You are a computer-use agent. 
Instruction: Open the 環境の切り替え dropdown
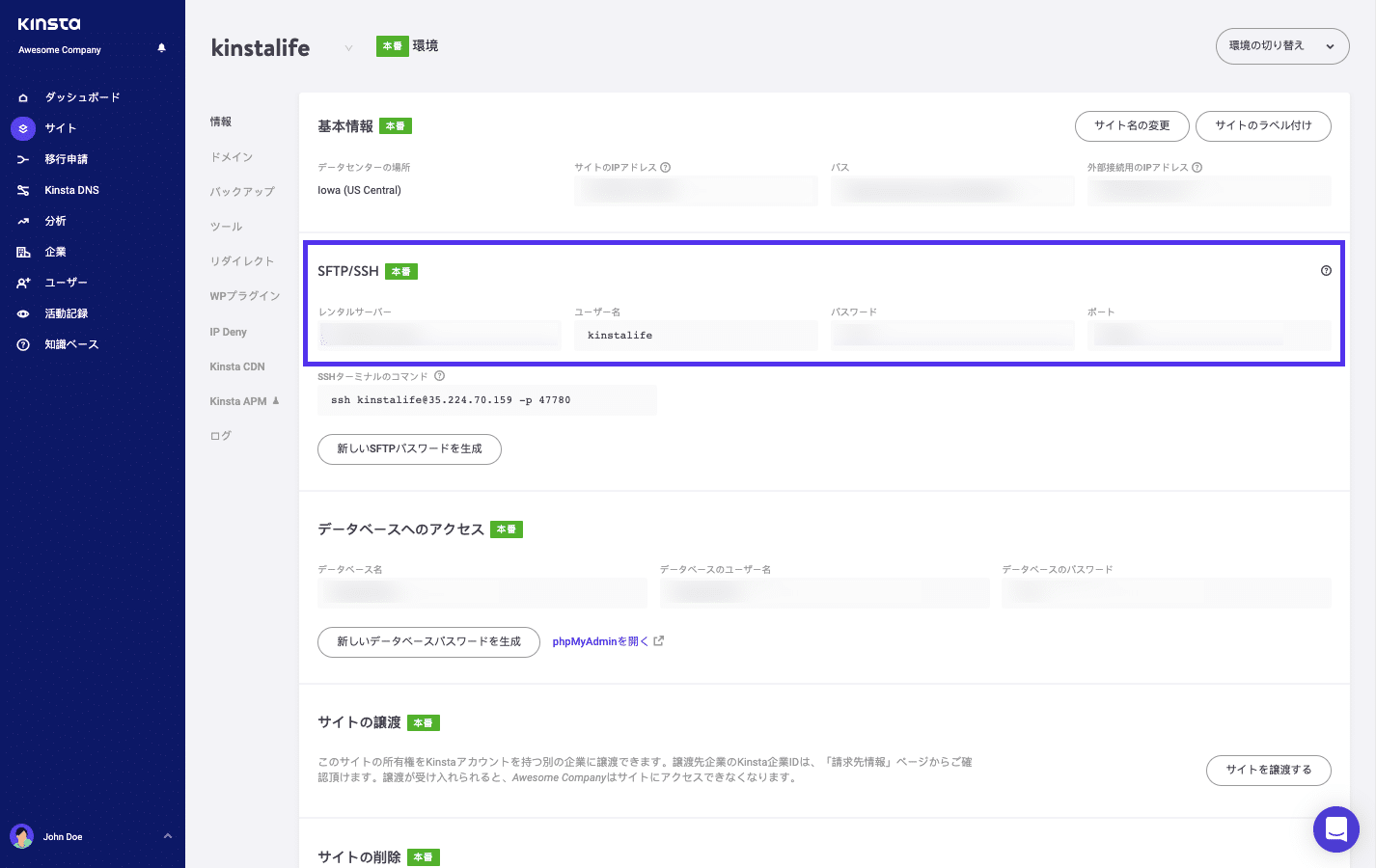(1282, 45)
